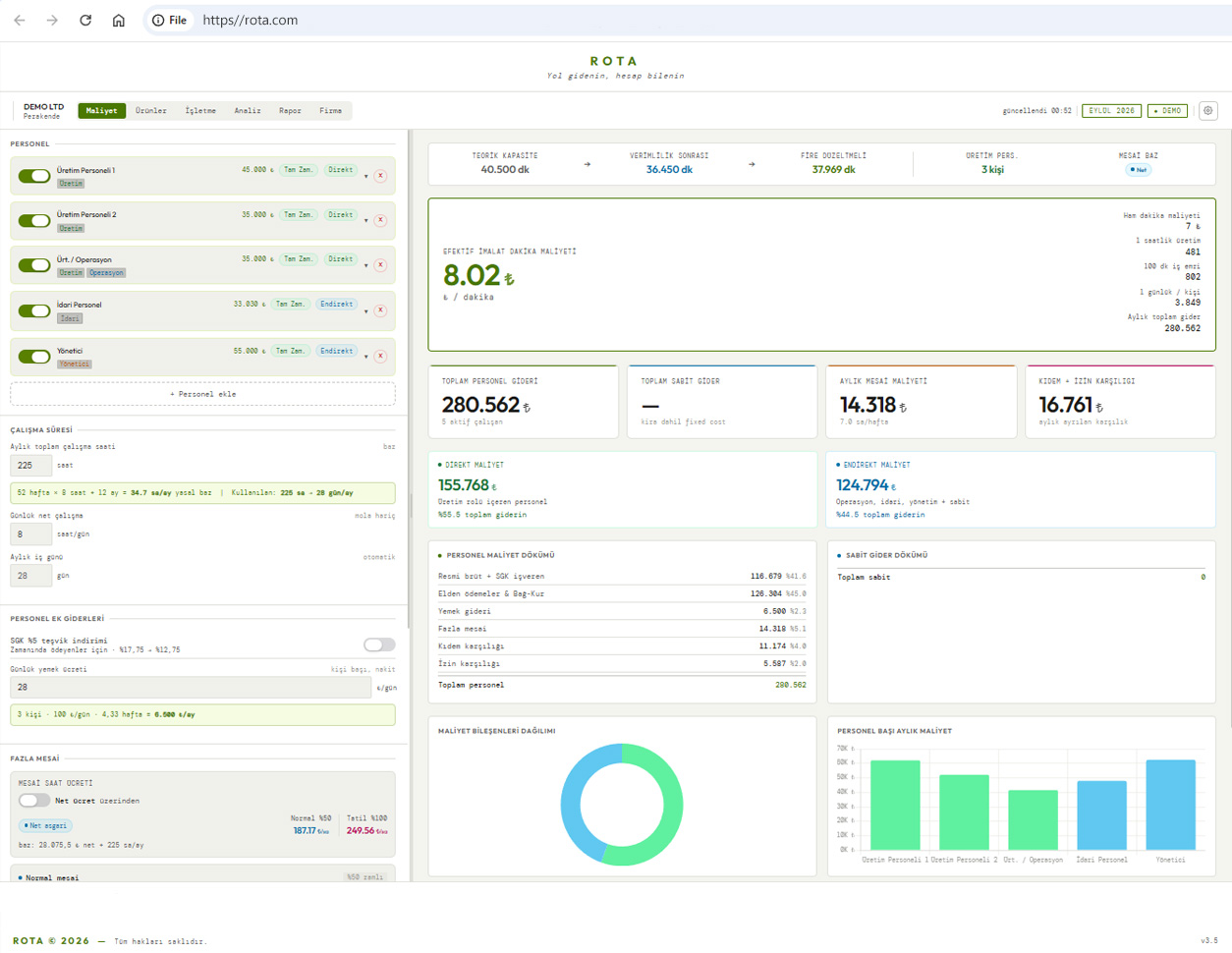Click the Günlük yemek ücreti input field

pyautogui.click(x=191, y=688)
